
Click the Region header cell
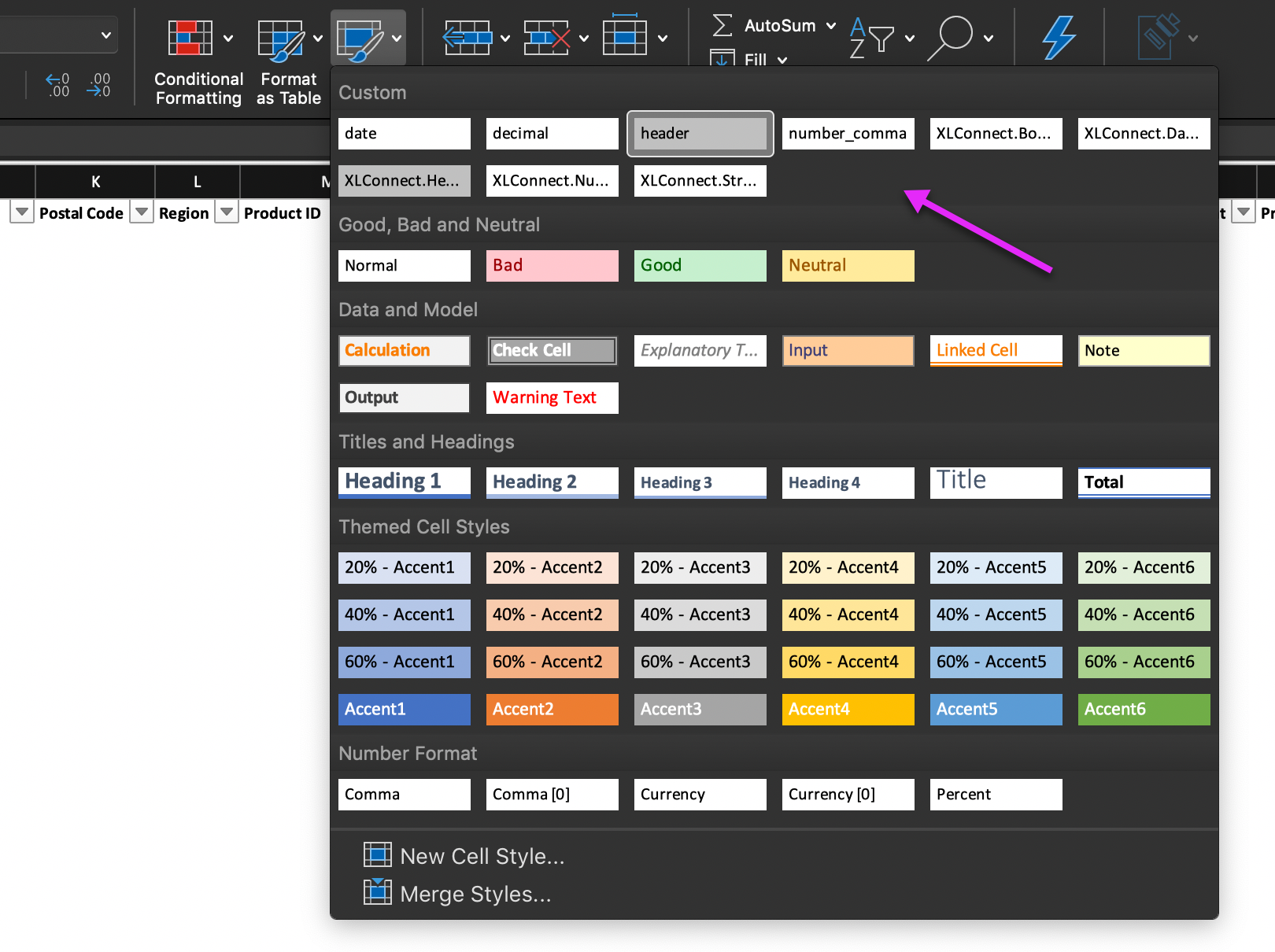[x=184, y=213]
